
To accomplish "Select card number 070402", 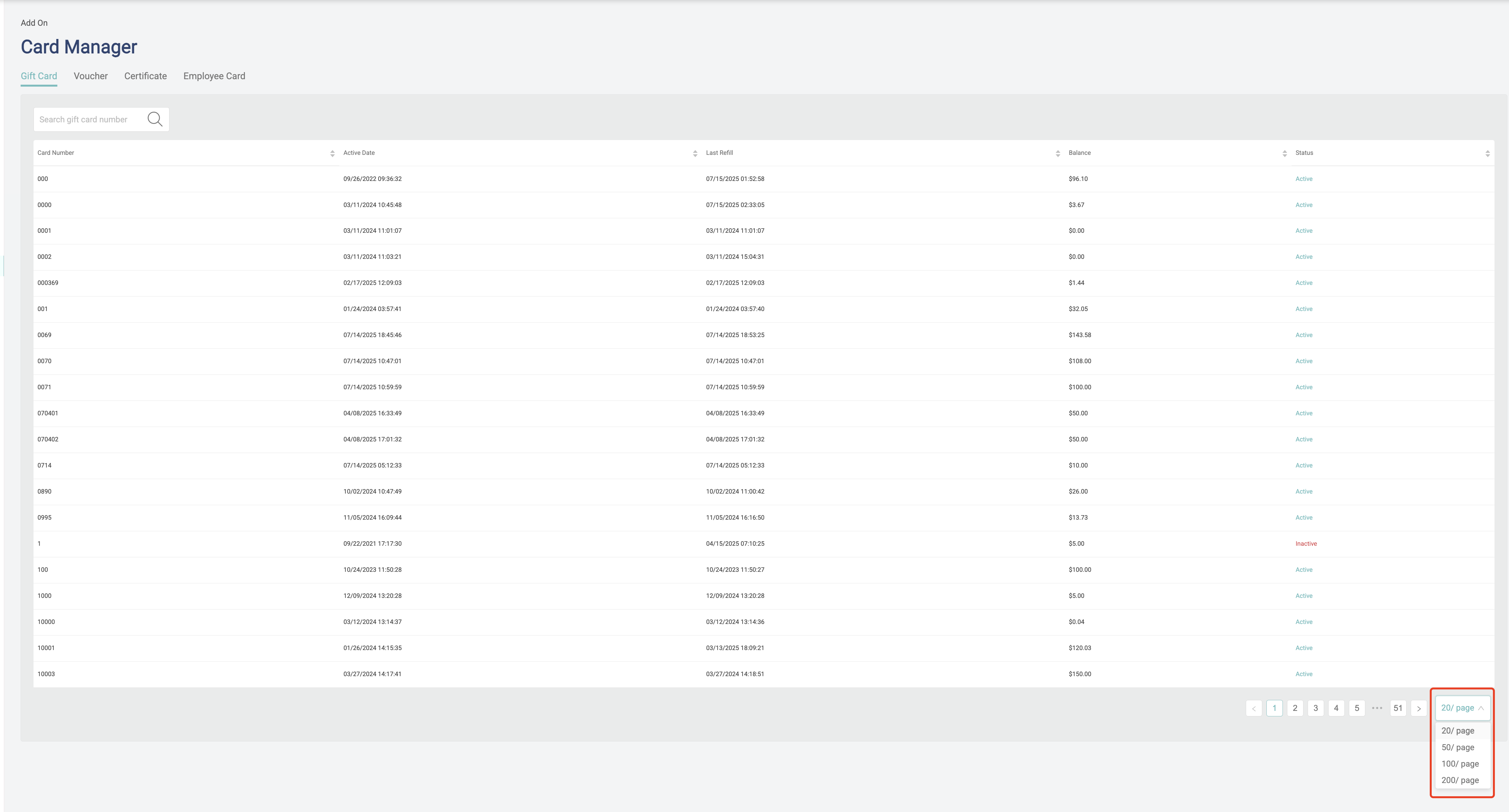I will coord(48,439).
